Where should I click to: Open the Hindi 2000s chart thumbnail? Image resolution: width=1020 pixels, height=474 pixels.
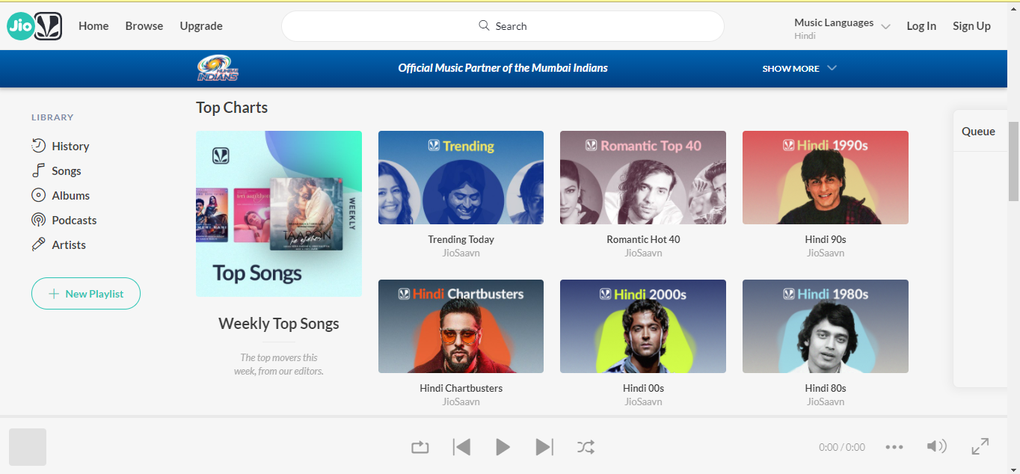(643, 326)
